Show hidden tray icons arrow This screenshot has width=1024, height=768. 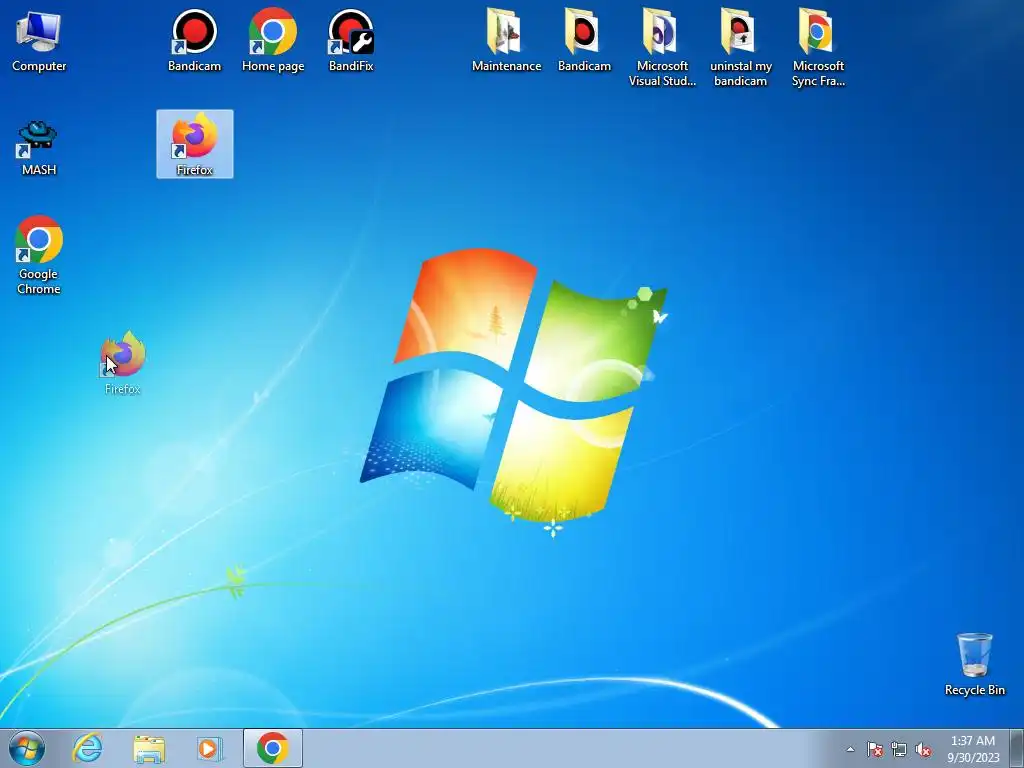pos(850,749)
